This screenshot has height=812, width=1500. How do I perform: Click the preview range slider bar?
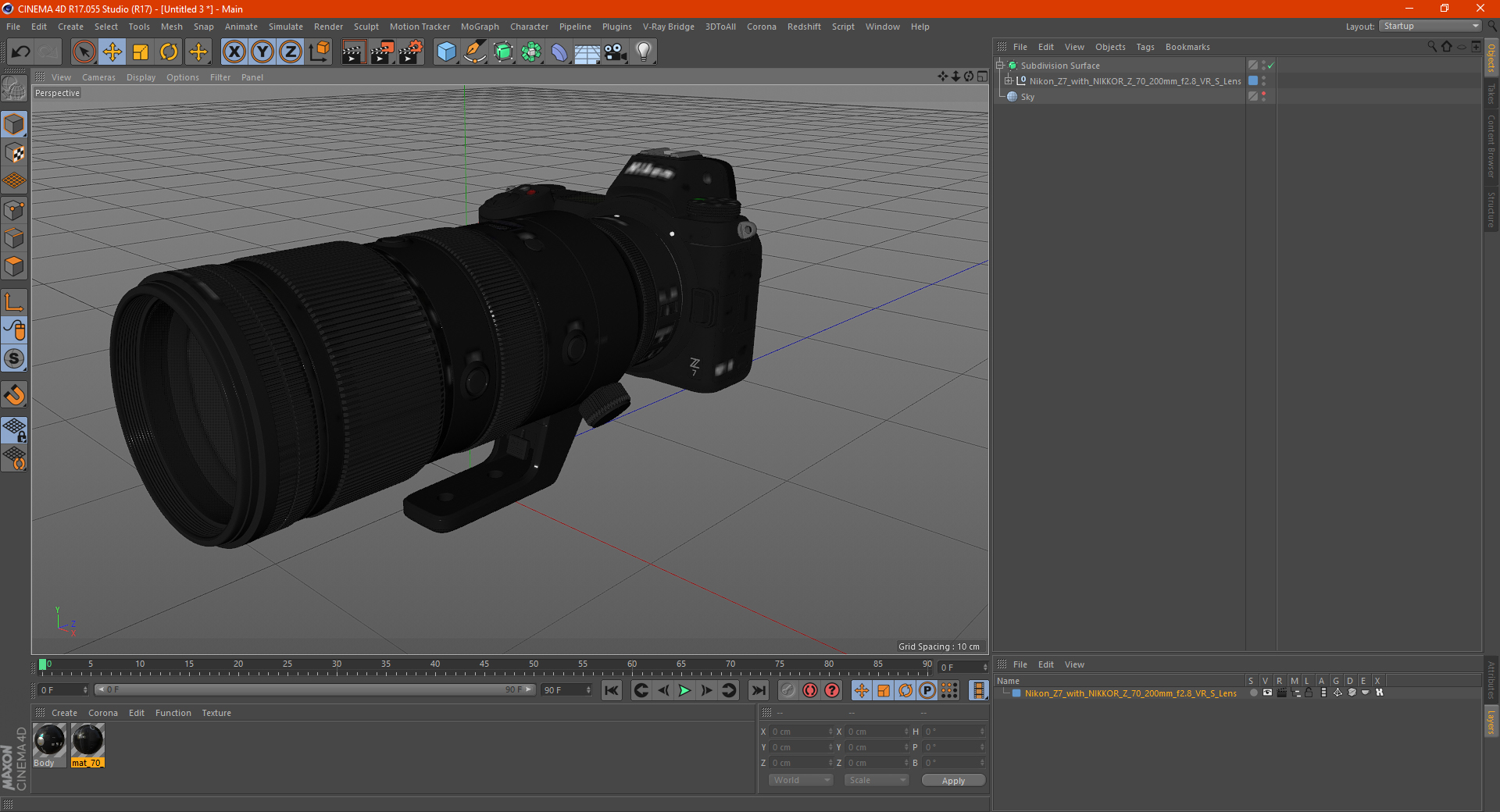pyautogui.click(x=315, y=689)
